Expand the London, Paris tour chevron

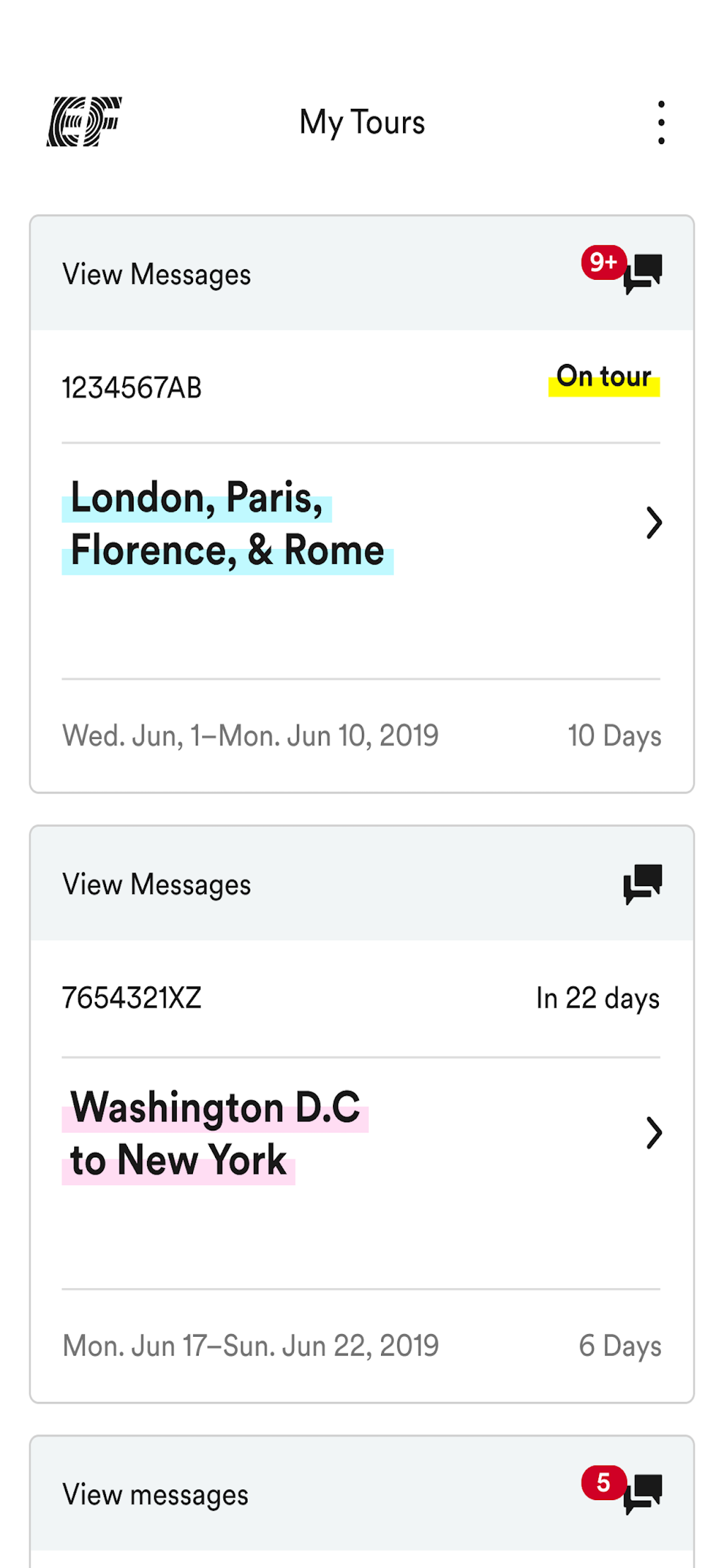click(x=654, y=523)
